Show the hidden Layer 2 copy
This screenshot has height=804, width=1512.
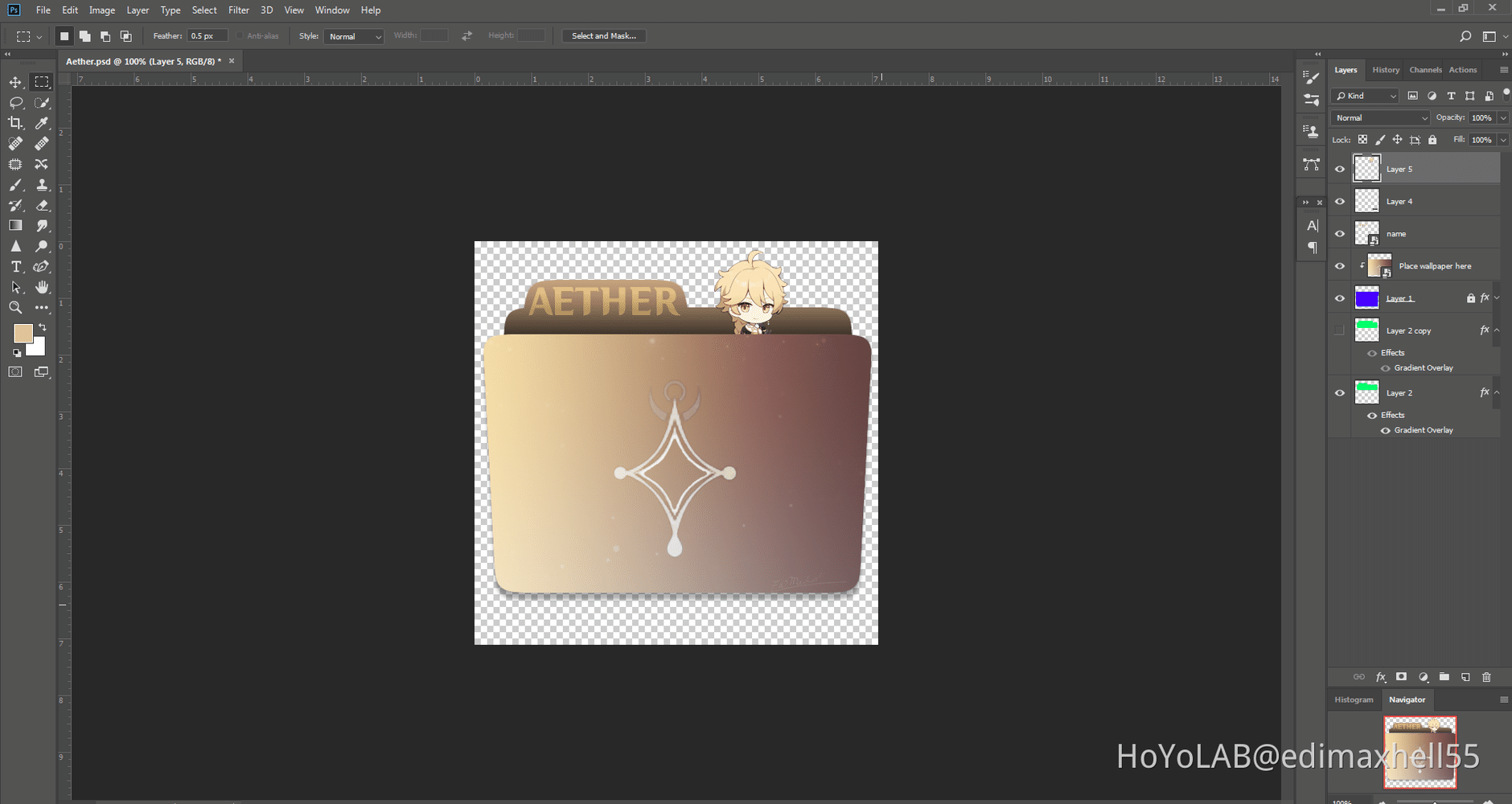point(1340,330)
